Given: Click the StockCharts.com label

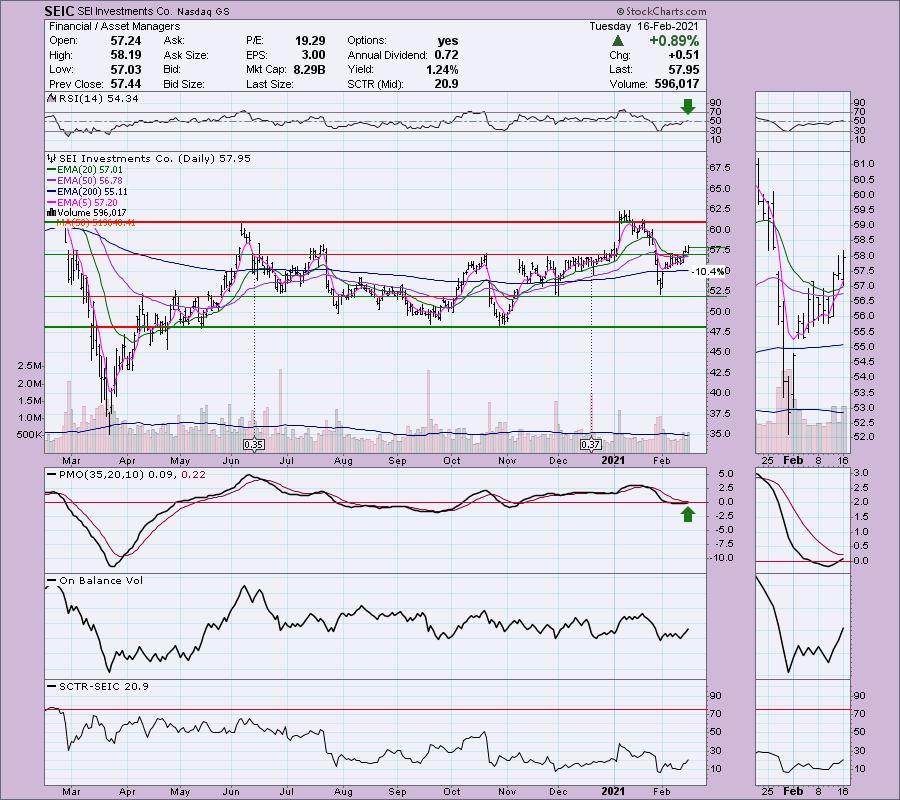Looking at the screenshot, I should pos(661,11).
